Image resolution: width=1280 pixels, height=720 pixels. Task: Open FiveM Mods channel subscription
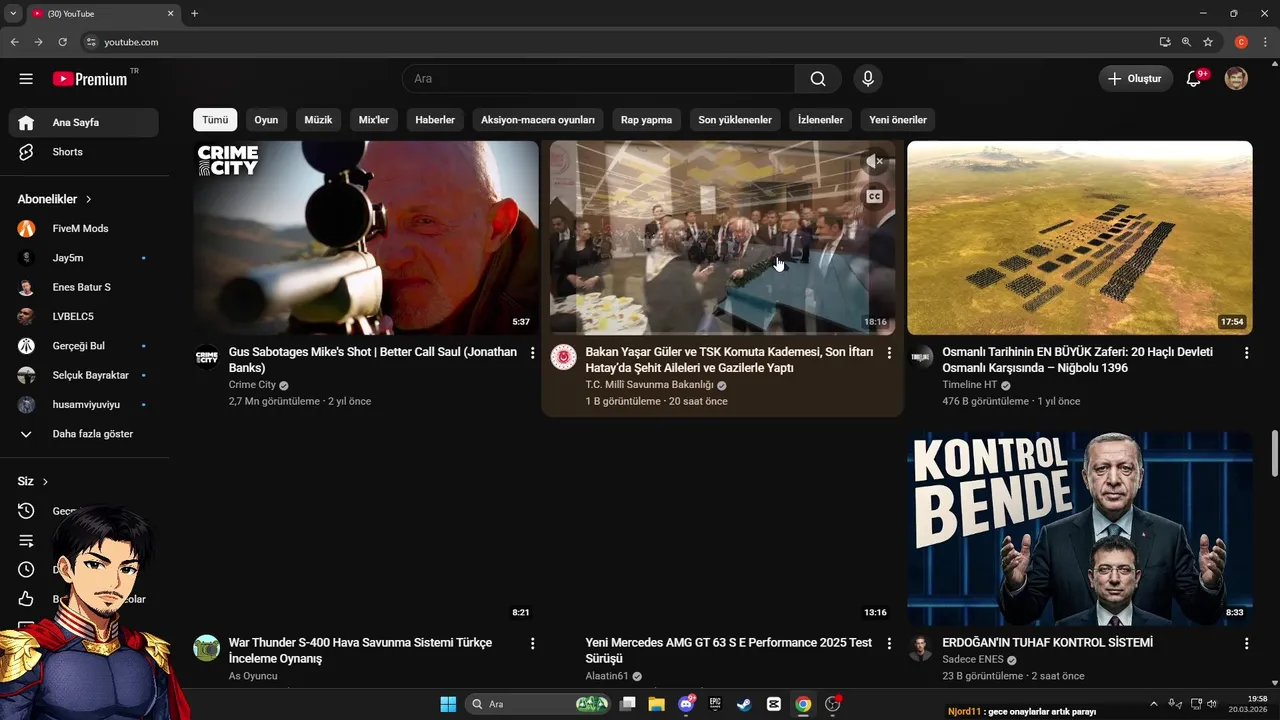(x=84, y=228)
